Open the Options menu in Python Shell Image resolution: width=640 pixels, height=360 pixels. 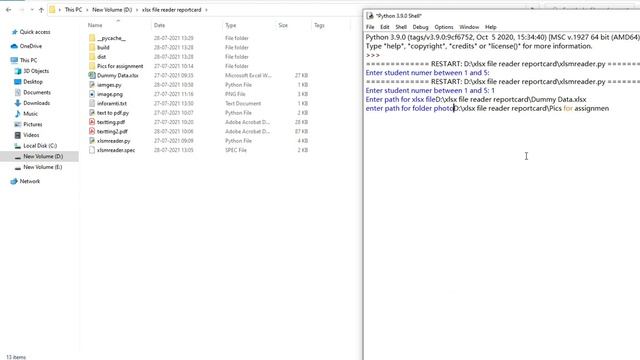point(444,27)
